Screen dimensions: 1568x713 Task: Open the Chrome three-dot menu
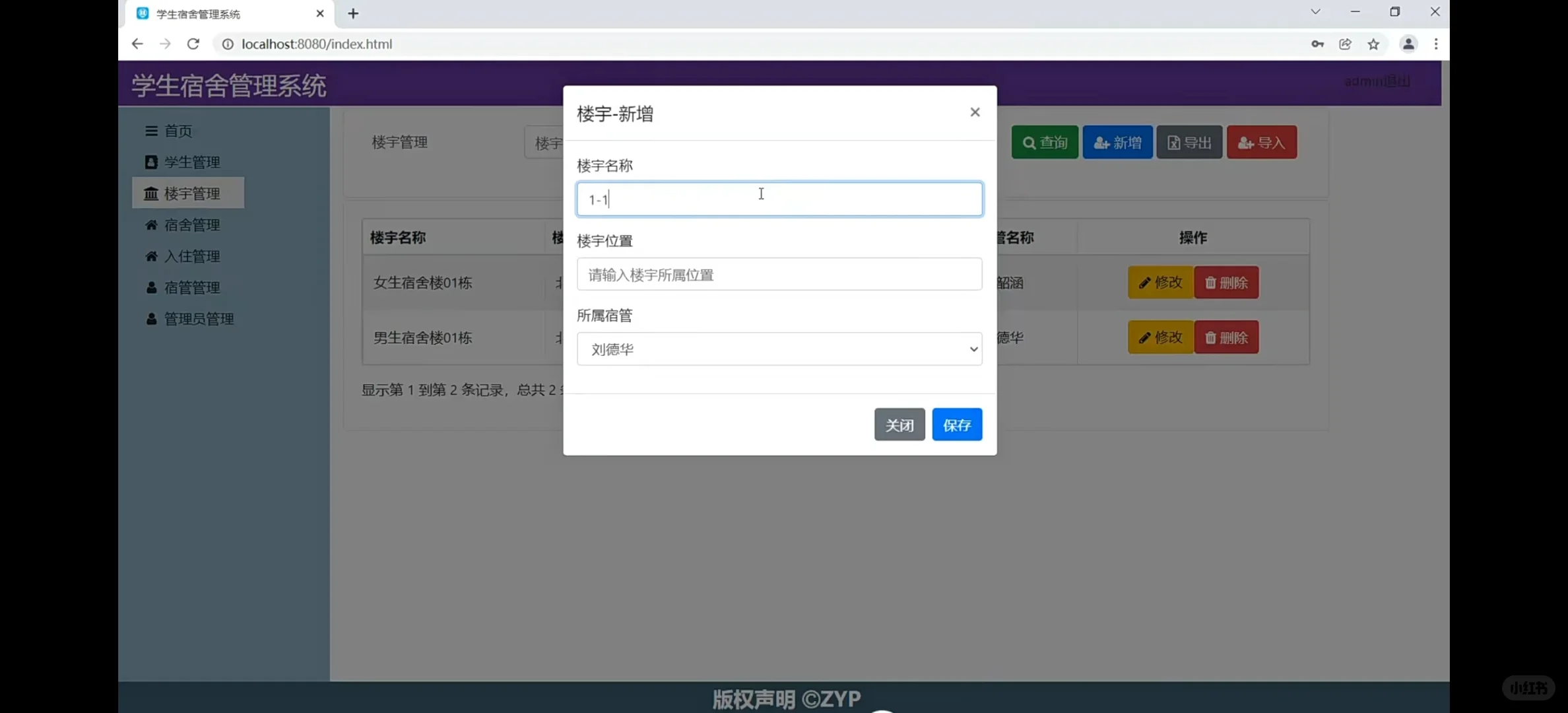click(1437, 44)
